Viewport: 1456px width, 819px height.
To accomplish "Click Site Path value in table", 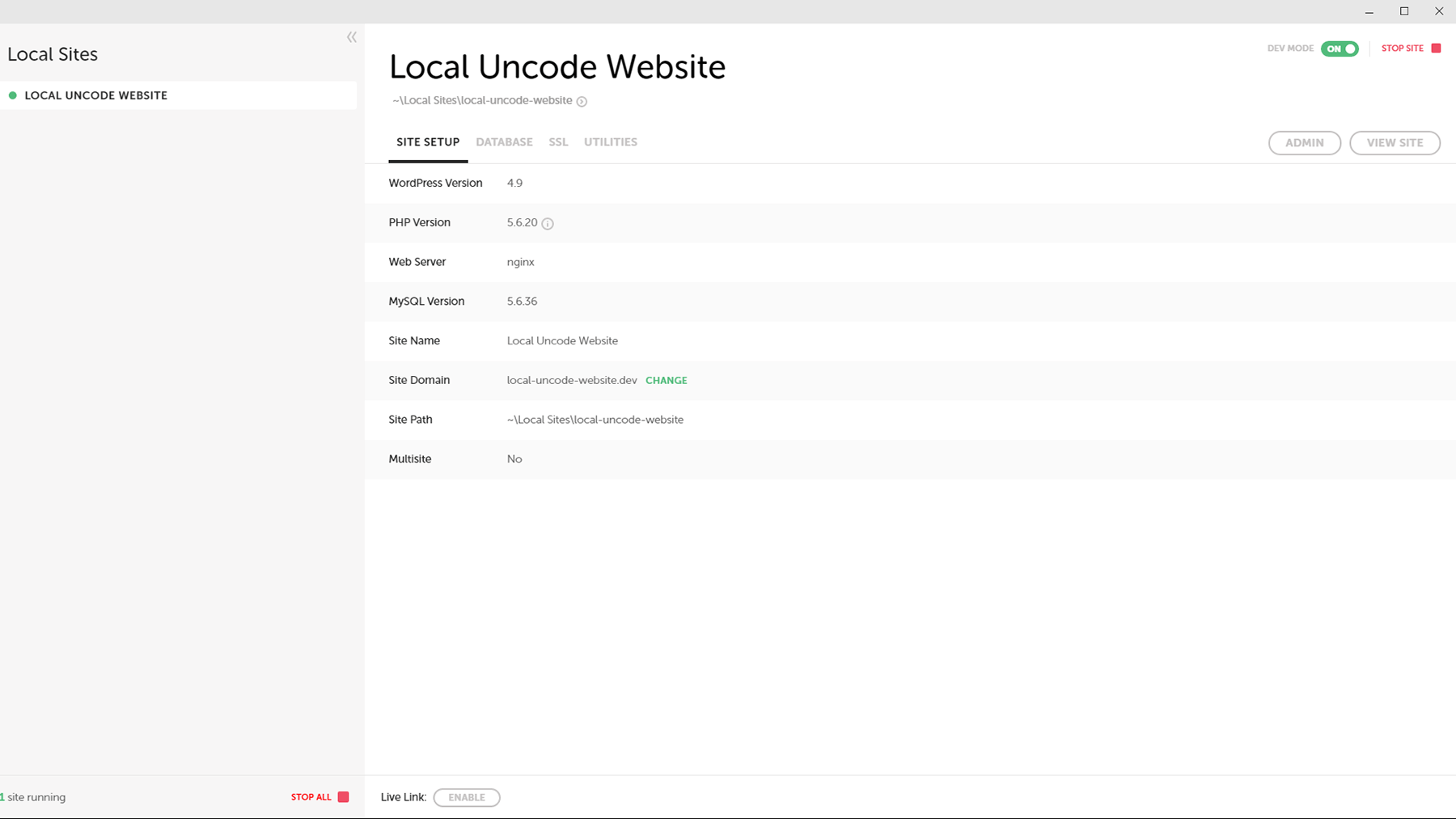I will coord(595,420).
